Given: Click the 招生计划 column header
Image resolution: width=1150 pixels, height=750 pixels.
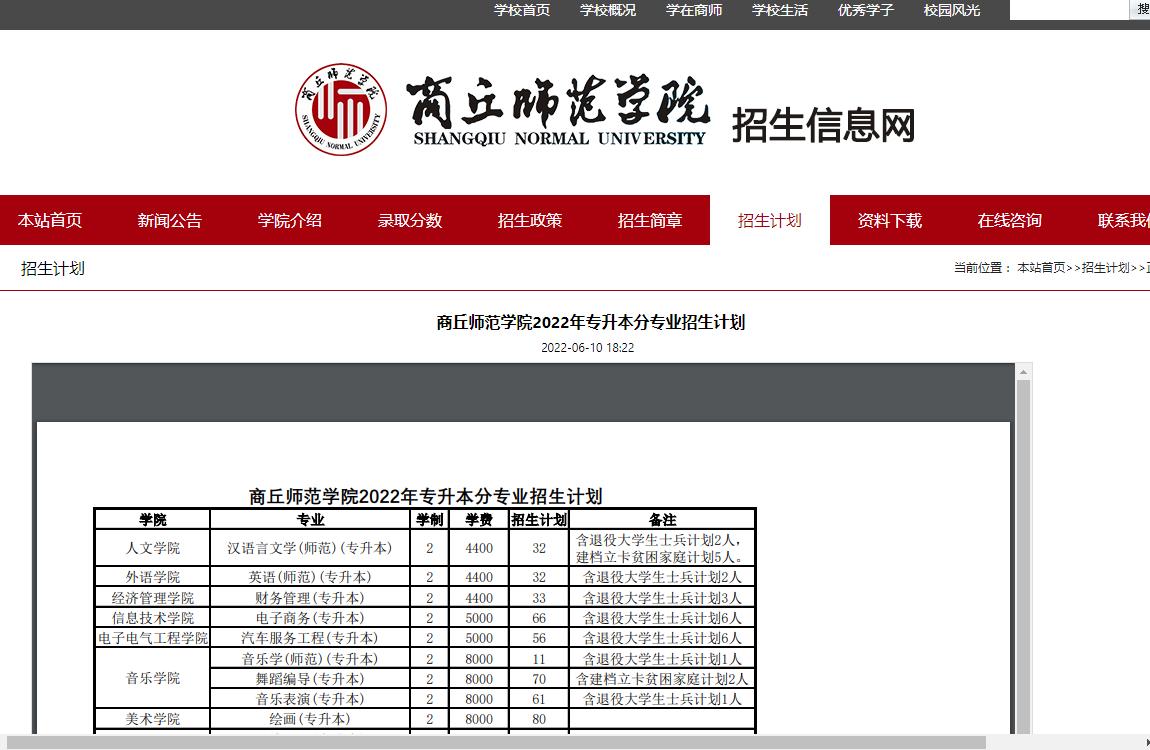Looking at the screenshot, I should 539,519.
